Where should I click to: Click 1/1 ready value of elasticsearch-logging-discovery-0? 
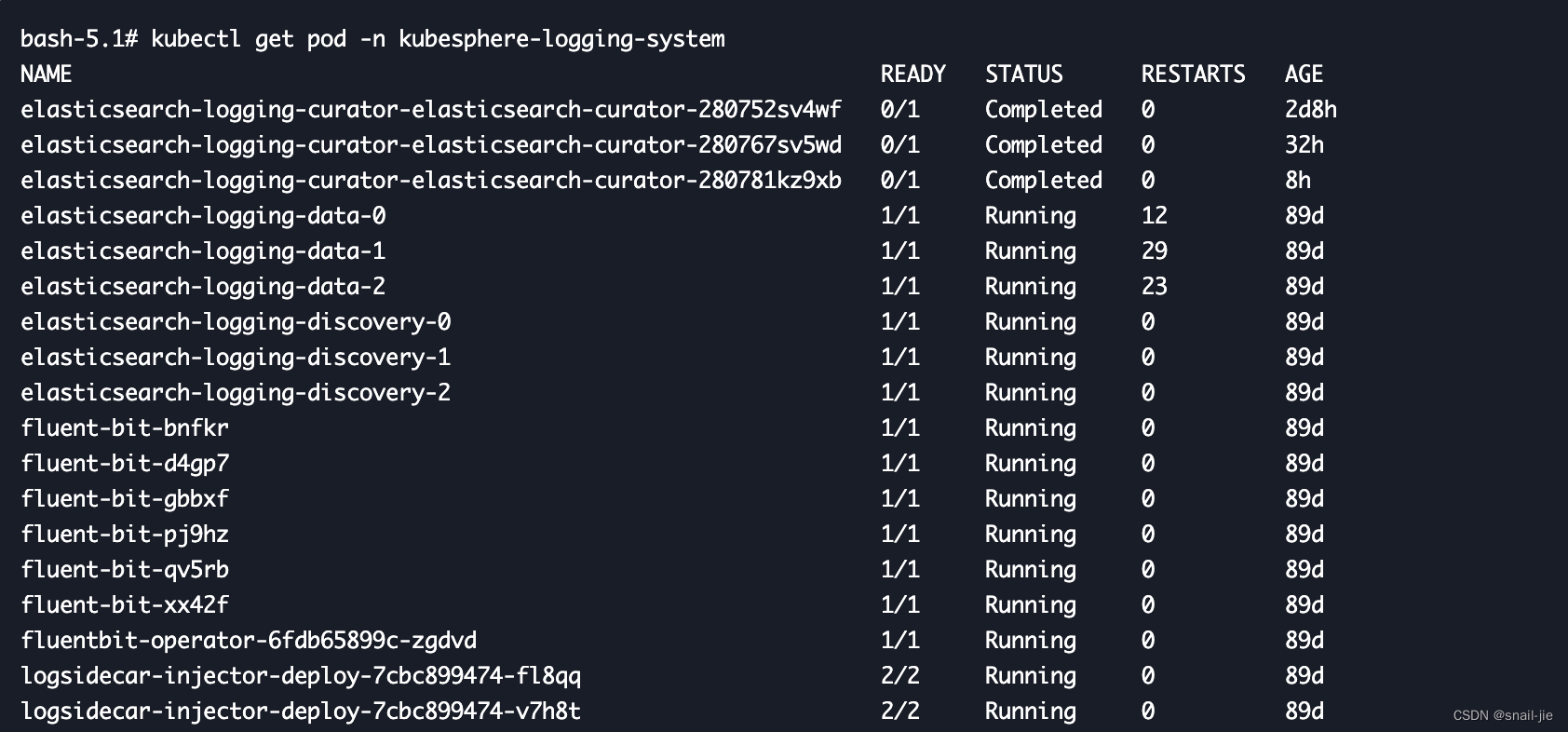[900, 322]
